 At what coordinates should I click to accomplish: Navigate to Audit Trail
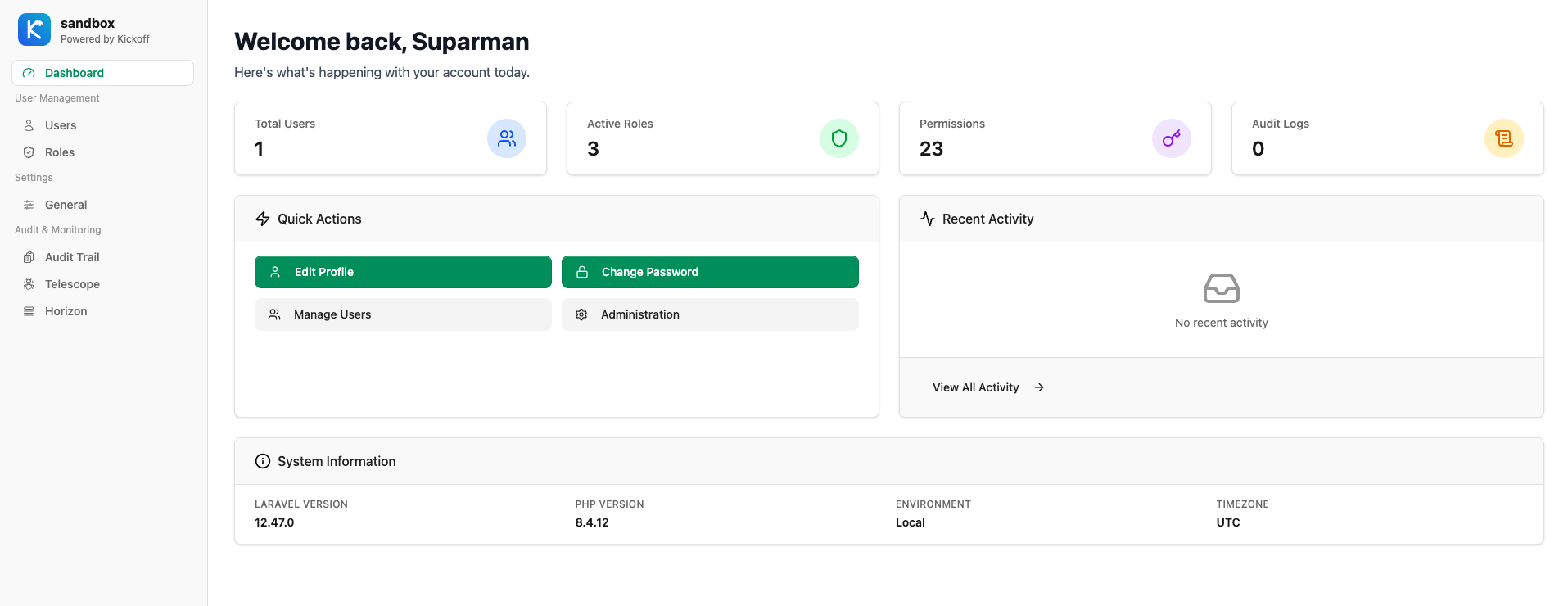pos(72,257)
